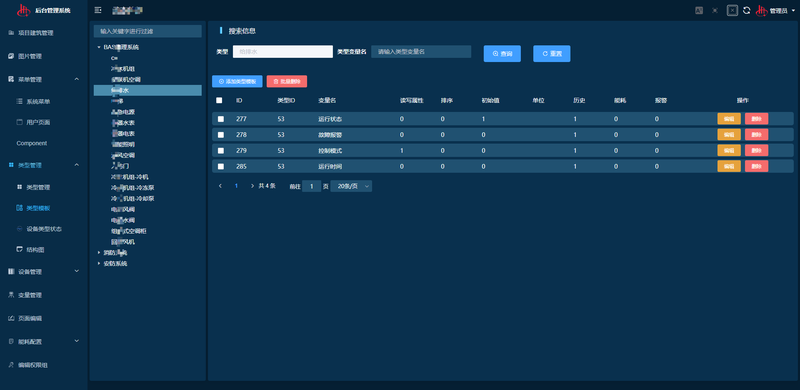Screen dimensions: 800x390
Task: Click the 用户页面 page icon
Action: [19, 123]
